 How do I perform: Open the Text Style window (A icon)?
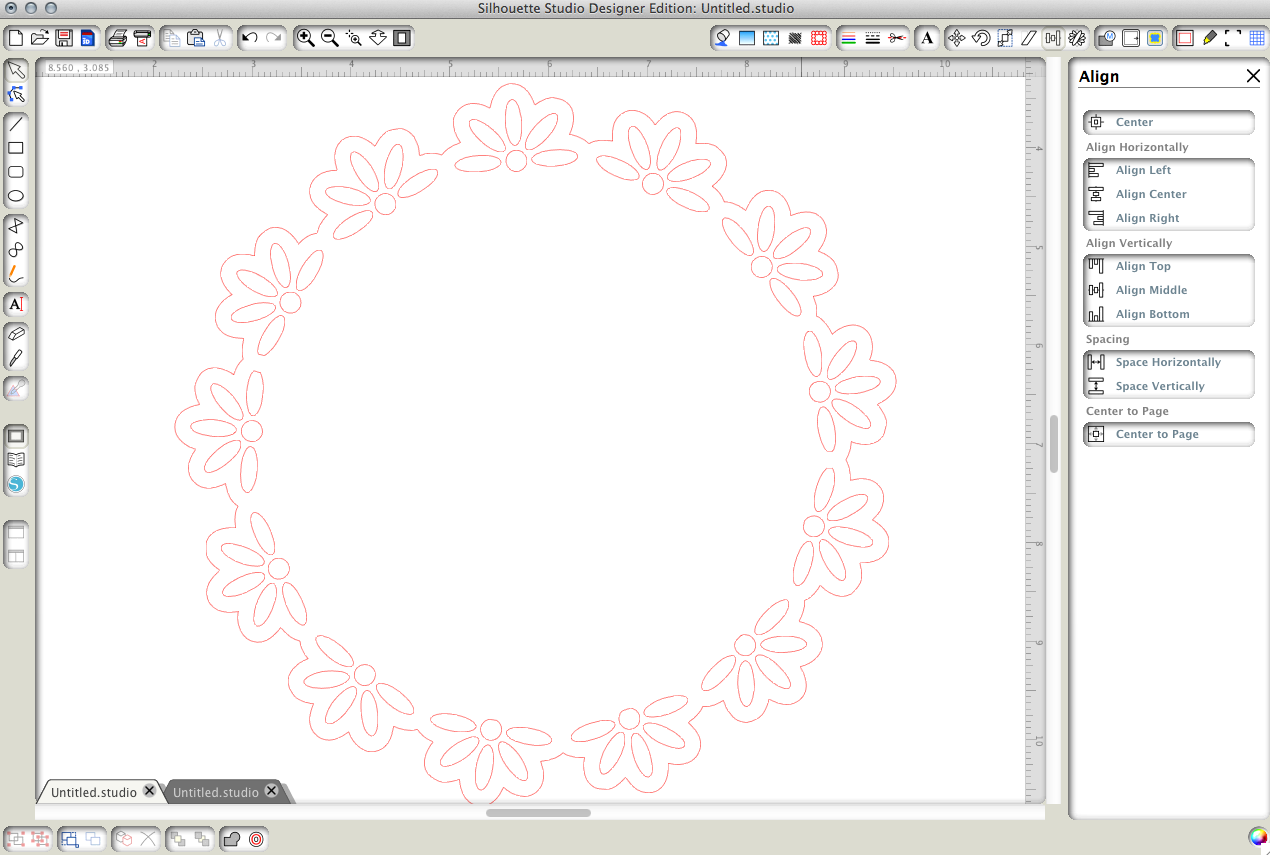pos(927,38)
